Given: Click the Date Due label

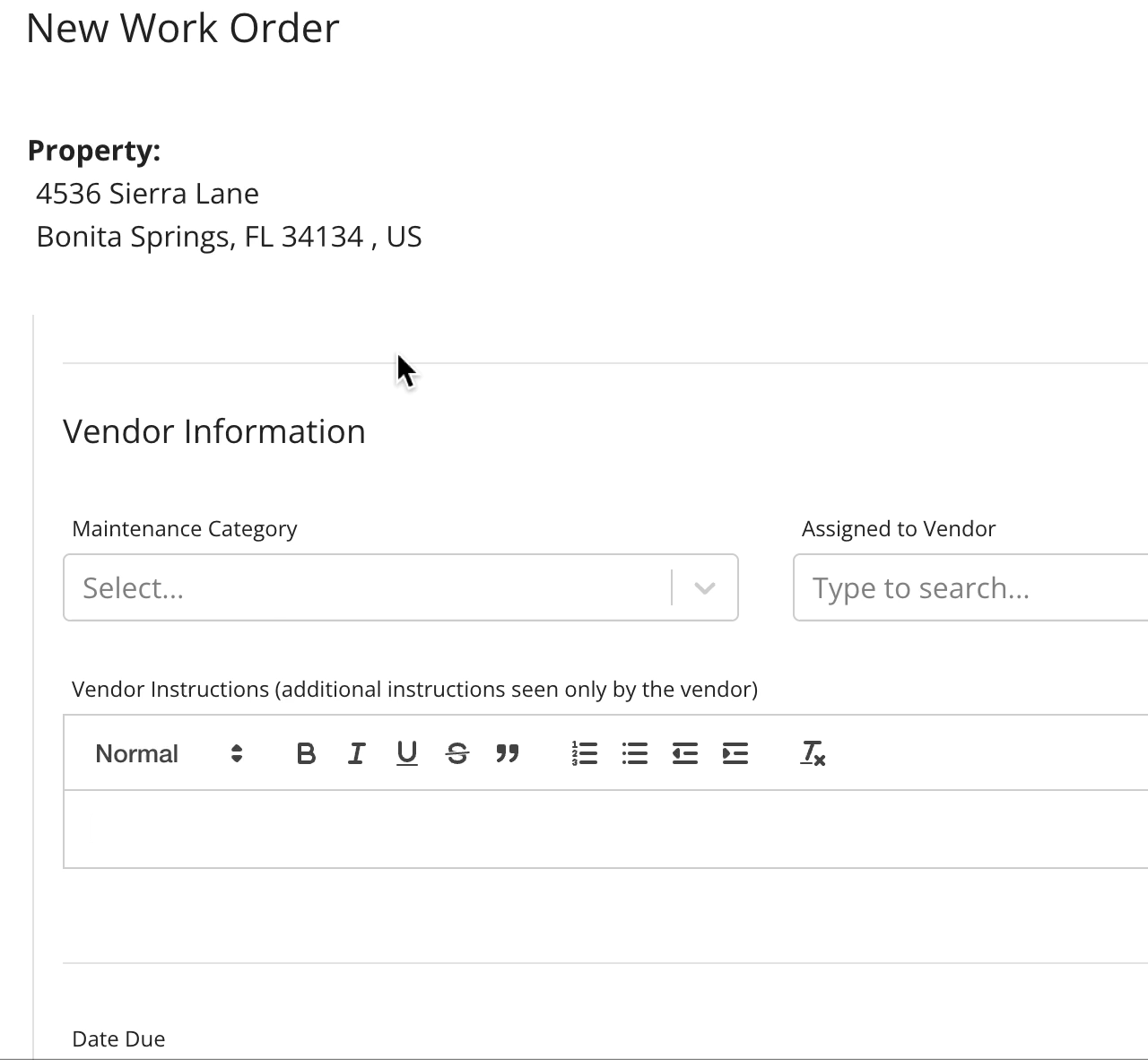Looking at the screenshot, I should tap(118, 1038).
